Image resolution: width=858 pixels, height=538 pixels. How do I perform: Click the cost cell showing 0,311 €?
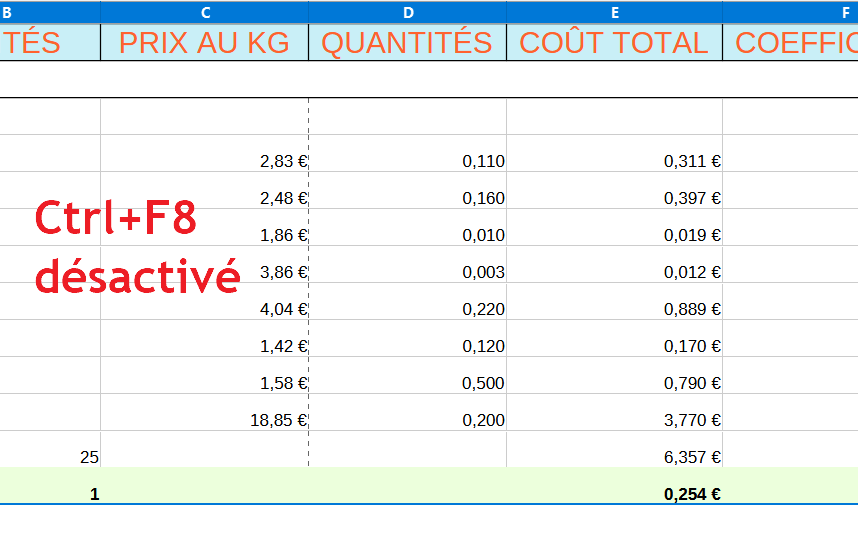click(614, 161)
